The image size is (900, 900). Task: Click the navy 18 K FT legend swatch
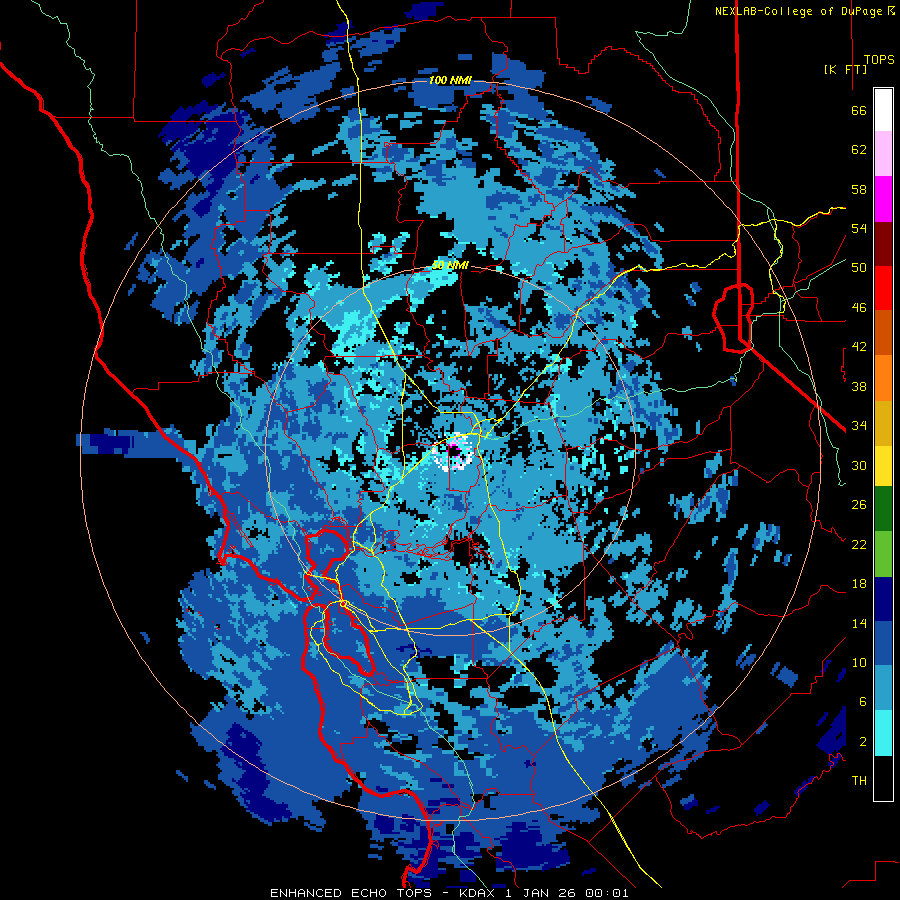pos(883,599)
